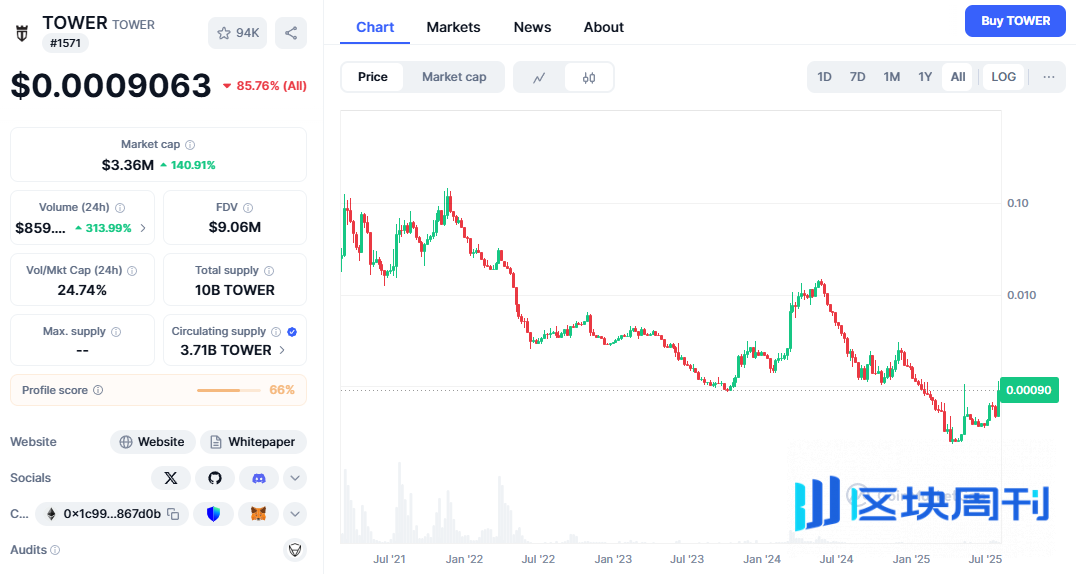This screenshot has height=574, width=1076.
Task: Set chart range to 1Y
Action: pyautogui.click(x=925, y=77)
